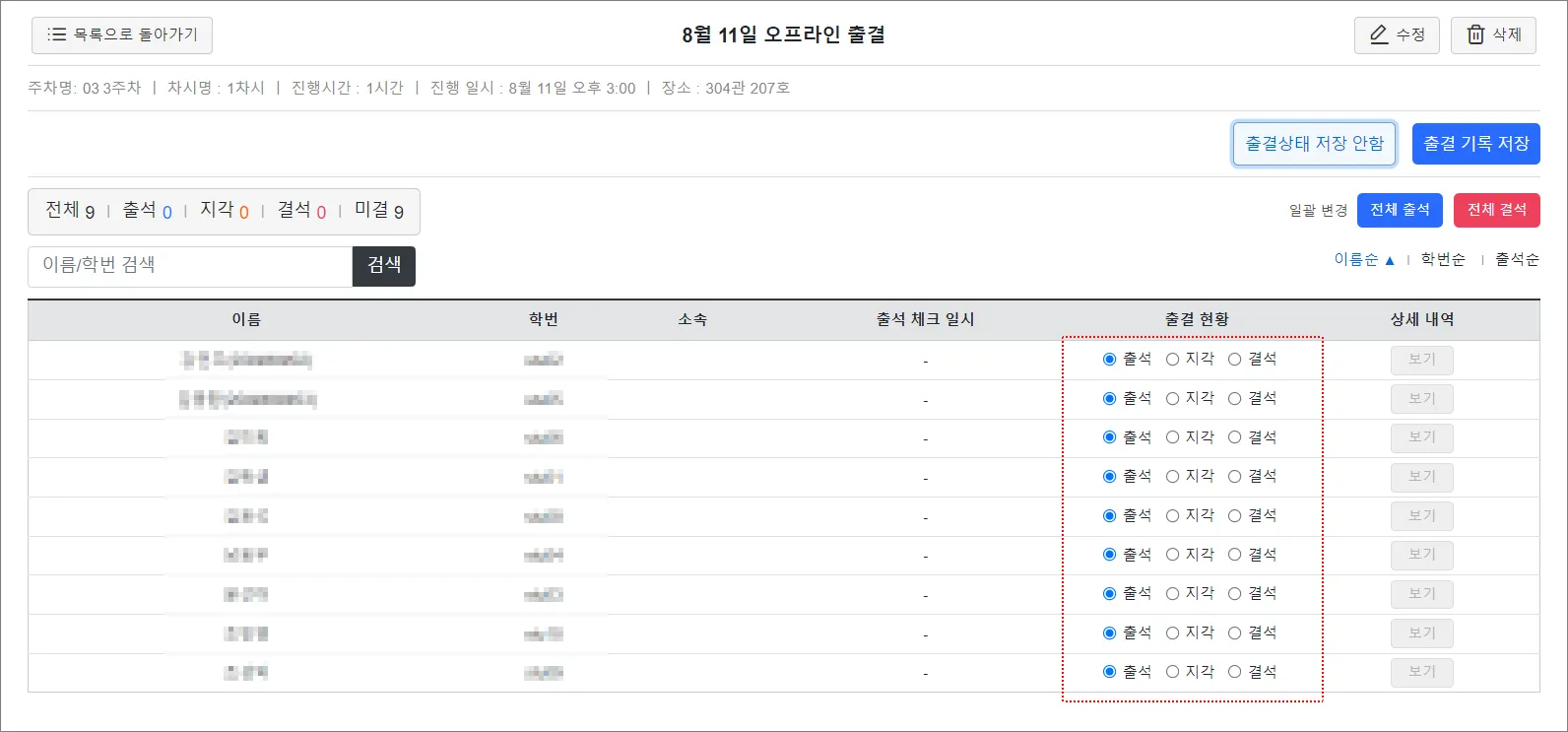Sort the list by 이름순
This screenshot has height=732, width=1568.
(x=1364, y=259)
